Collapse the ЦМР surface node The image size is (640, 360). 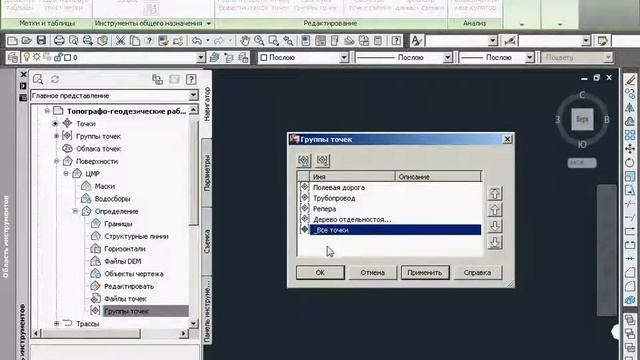coord(66,173)
